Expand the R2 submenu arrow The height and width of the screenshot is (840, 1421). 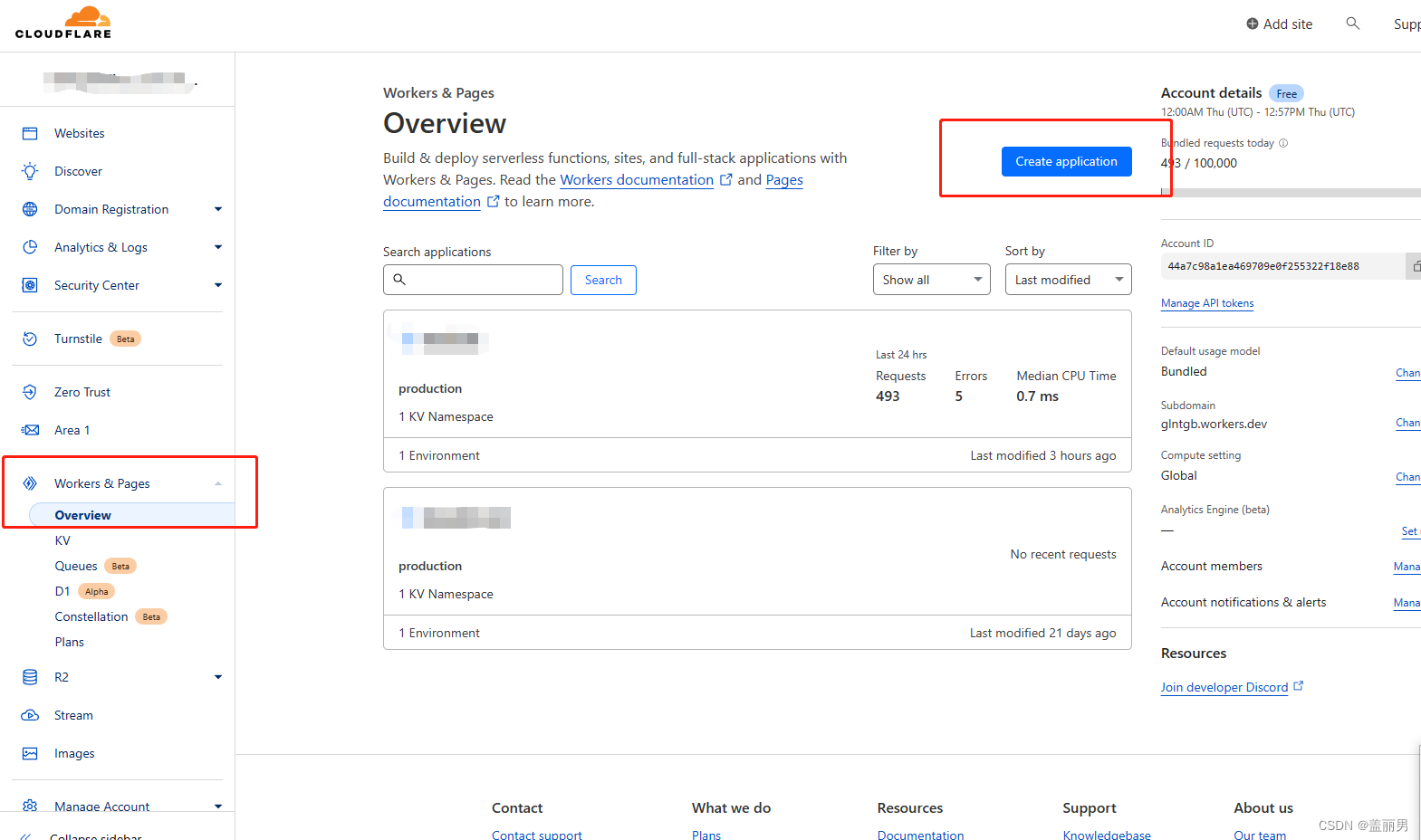click(218, 677)
